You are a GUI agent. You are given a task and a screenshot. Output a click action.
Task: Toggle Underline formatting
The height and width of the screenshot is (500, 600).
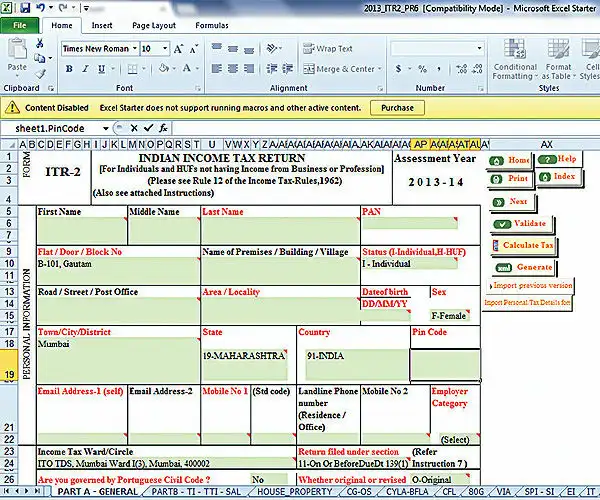point(101,69)
